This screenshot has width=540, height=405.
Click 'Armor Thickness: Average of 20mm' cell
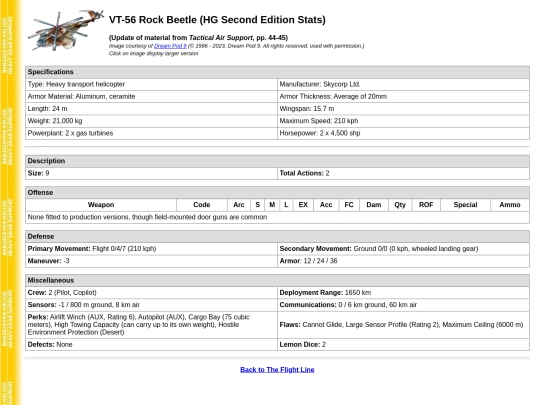tap(403, 96)
